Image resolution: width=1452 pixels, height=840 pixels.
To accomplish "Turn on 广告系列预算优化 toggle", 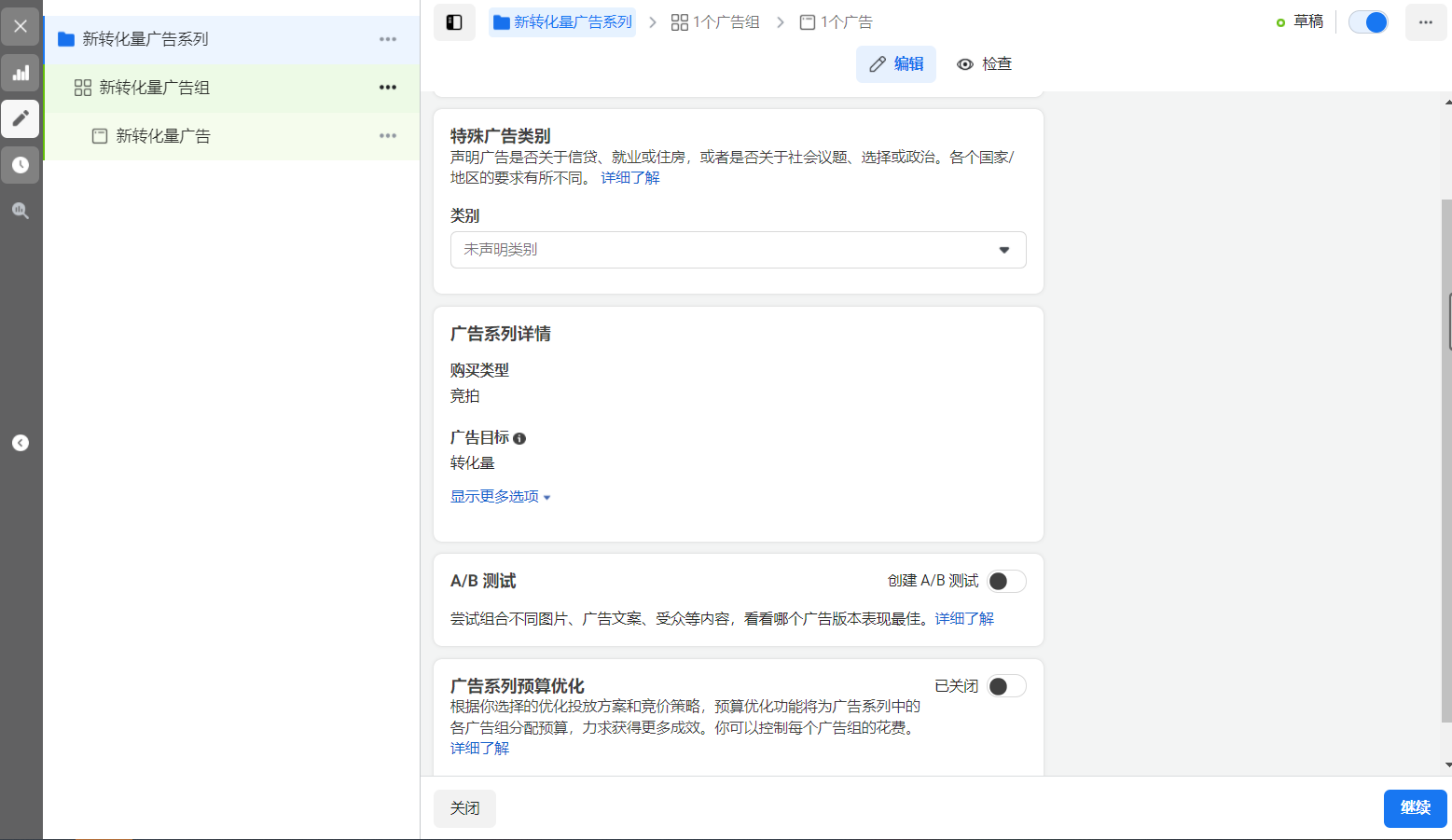I will [x=1006, y=685].
